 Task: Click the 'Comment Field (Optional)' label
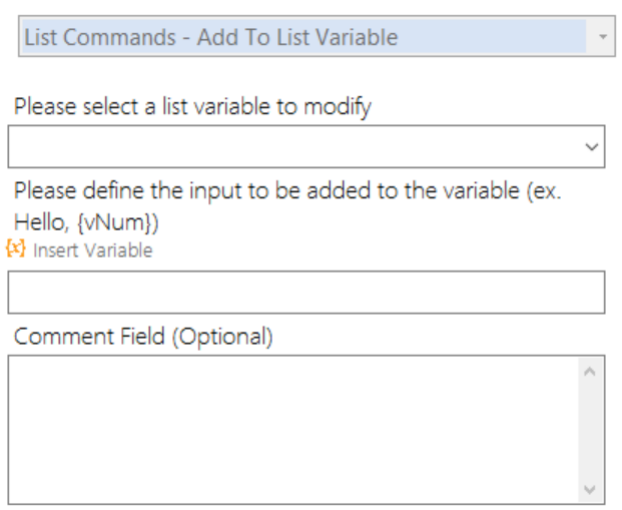[143, 337]
